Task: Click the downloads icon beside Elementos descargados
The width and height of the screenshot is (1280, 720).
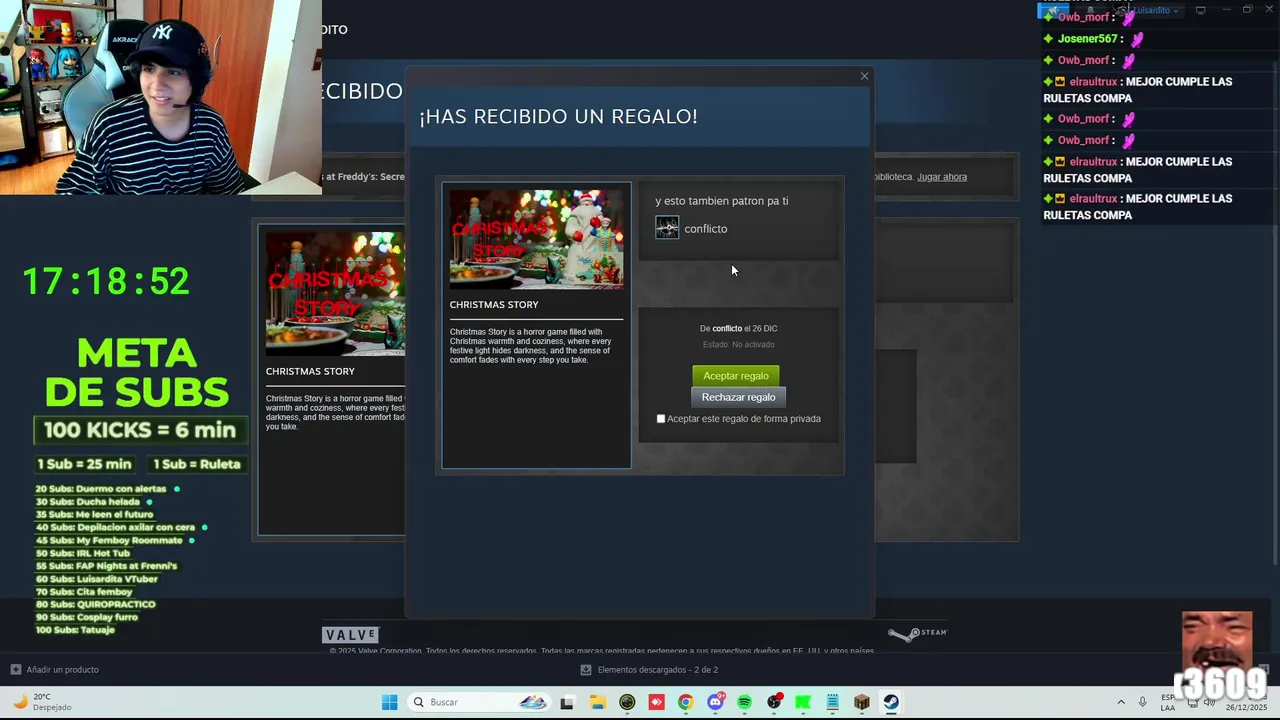Action: 587,670
